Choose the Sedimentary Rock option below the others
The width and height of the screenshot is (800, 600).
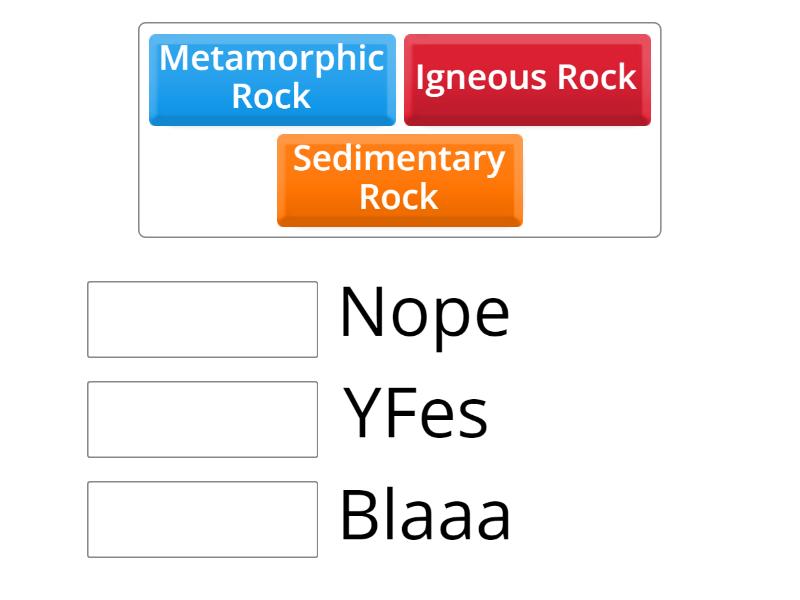click(399, 179)
